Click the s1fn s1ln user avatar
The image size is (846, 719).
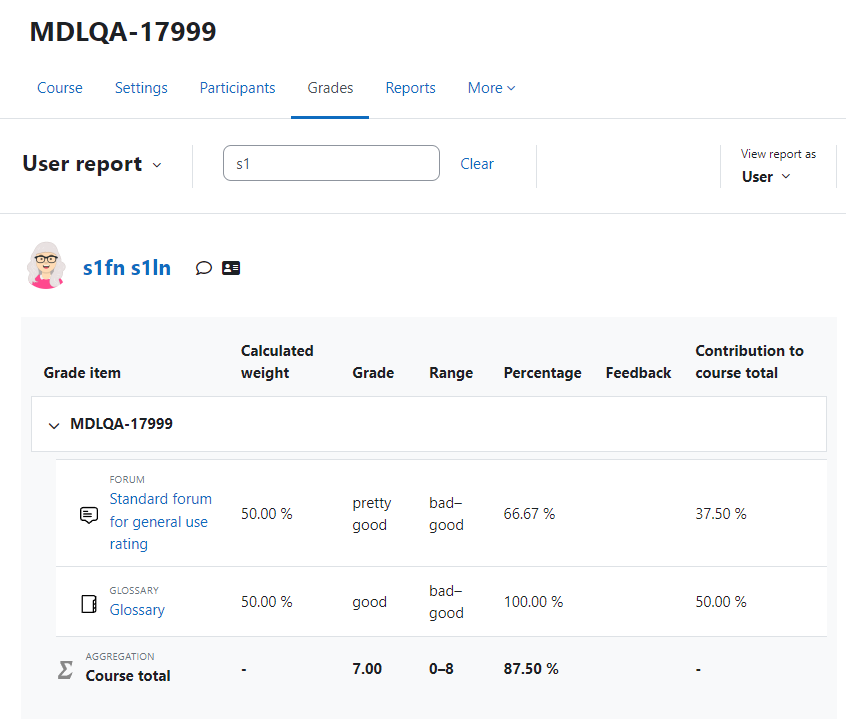click(x=46, y=265)
